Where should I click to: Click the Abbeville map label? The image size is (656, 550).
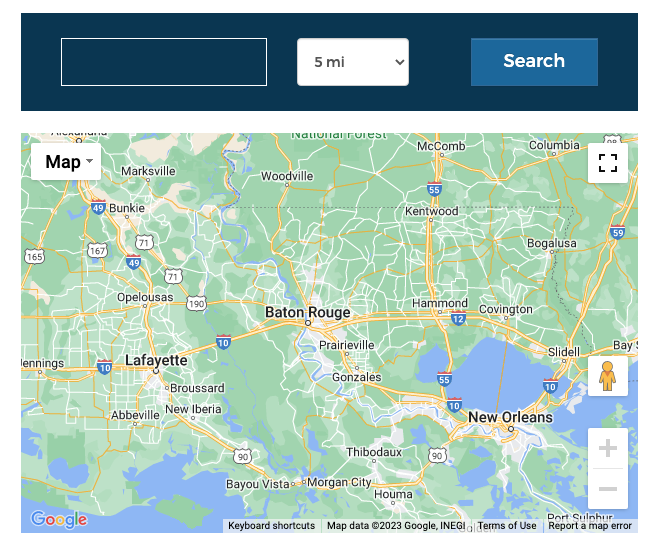pos(135,415)
